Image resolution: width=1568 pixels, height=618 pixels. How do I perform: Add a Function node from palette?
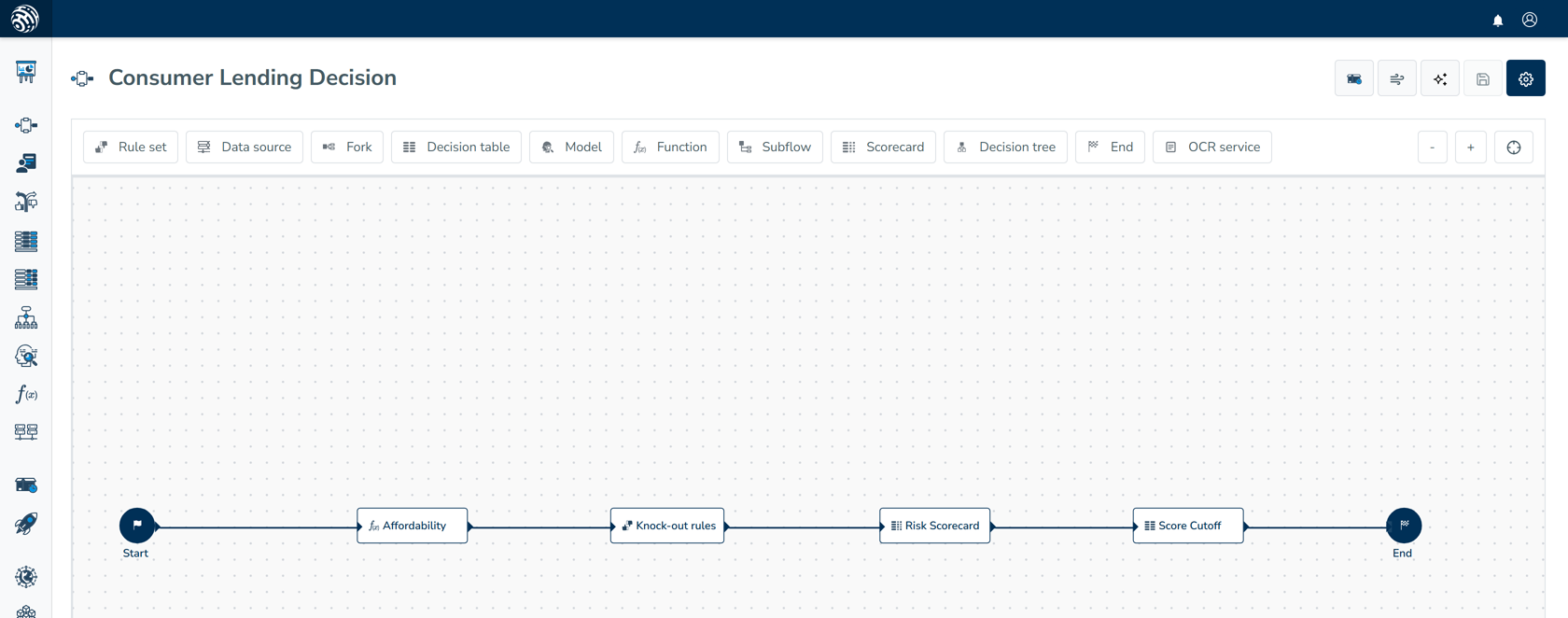pos(670,147)
